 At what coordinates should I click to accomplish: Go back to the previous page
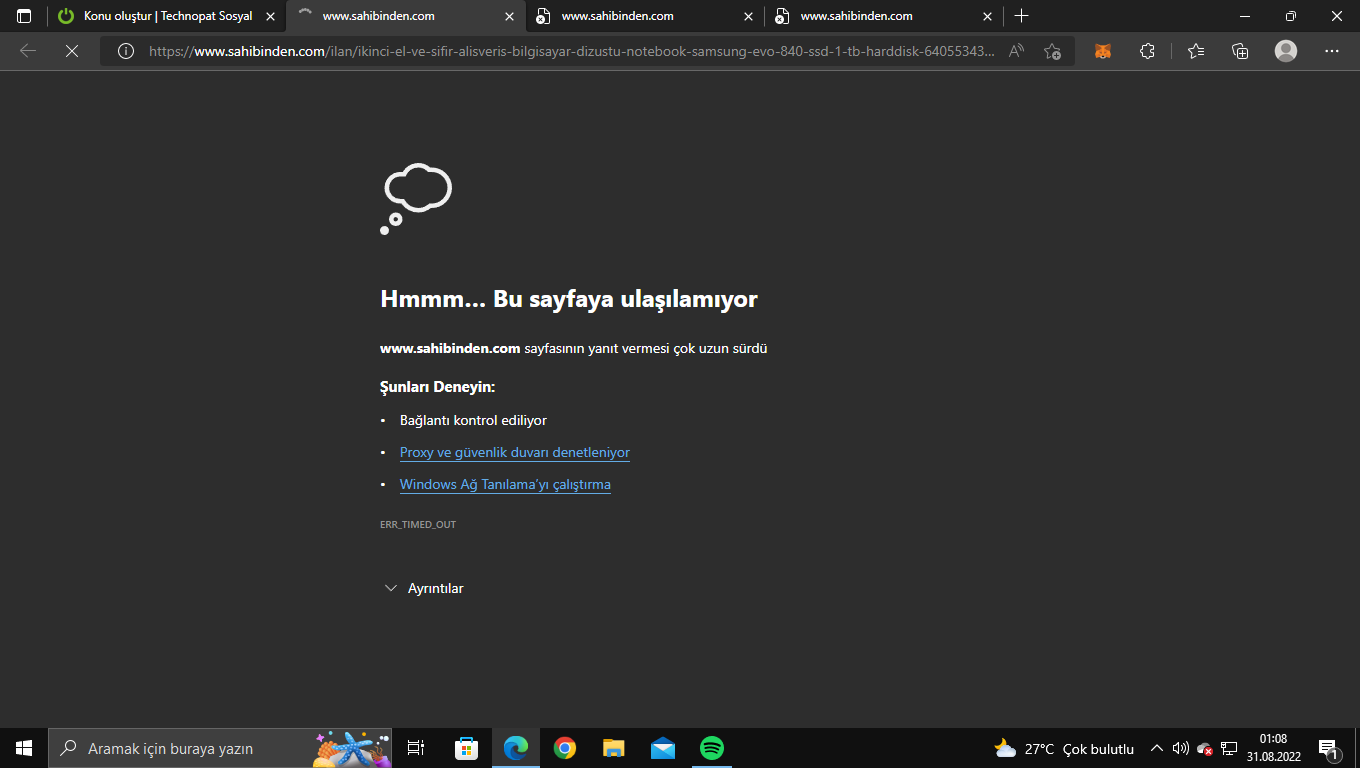pyautogui.click(x=28, y=51)
